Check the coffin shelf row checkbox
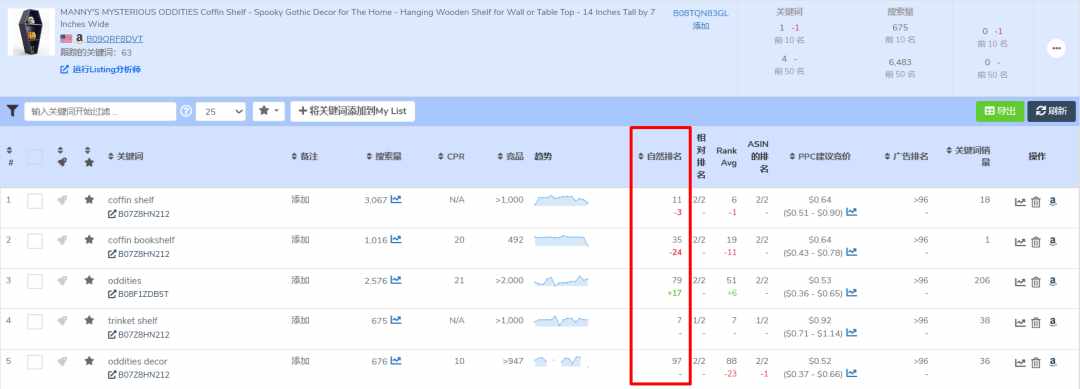 tap(35, 201)
